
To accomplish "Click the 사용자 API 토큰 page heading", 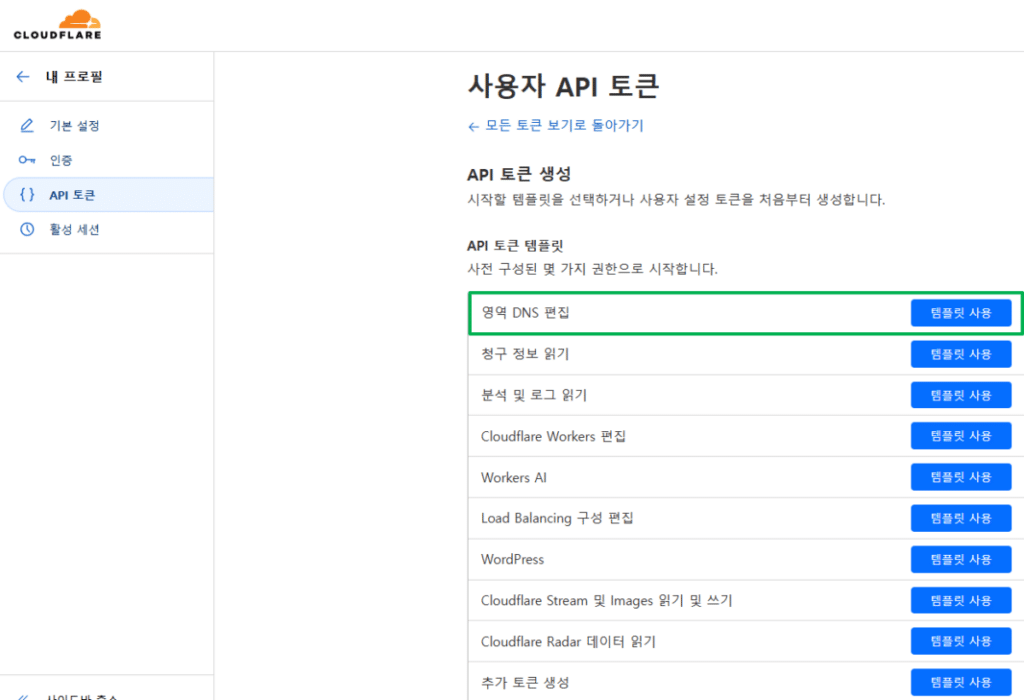I will (564, 86).
